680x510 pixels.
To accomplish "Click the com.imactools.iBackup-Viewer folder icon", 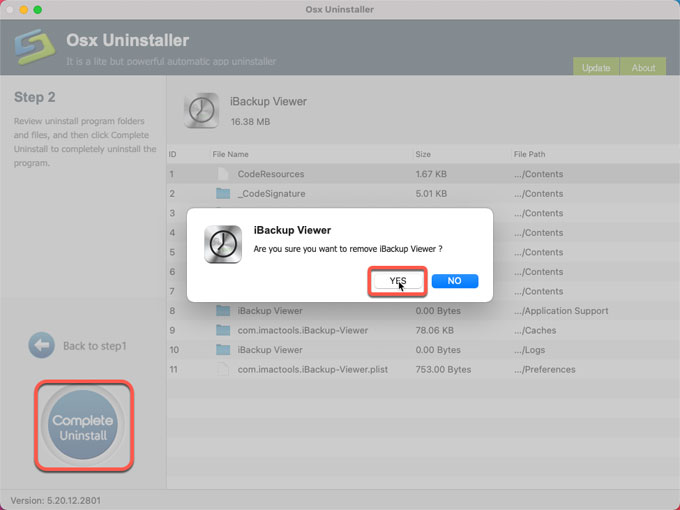I will pyautogui.click(x=223, y=330).
